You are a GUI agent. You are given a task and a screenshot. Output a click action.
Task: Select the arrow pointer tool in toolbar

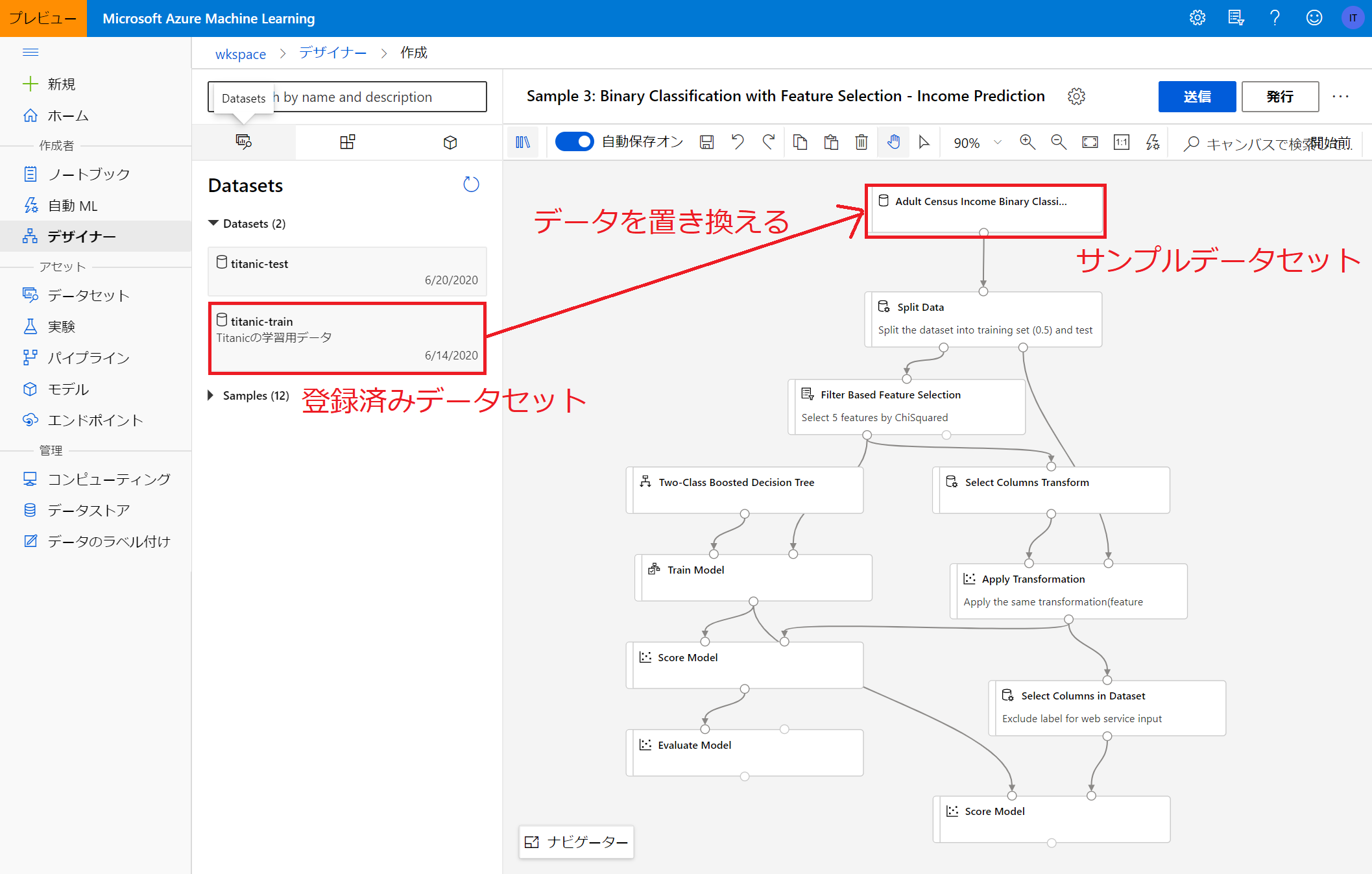pos(925,141)
